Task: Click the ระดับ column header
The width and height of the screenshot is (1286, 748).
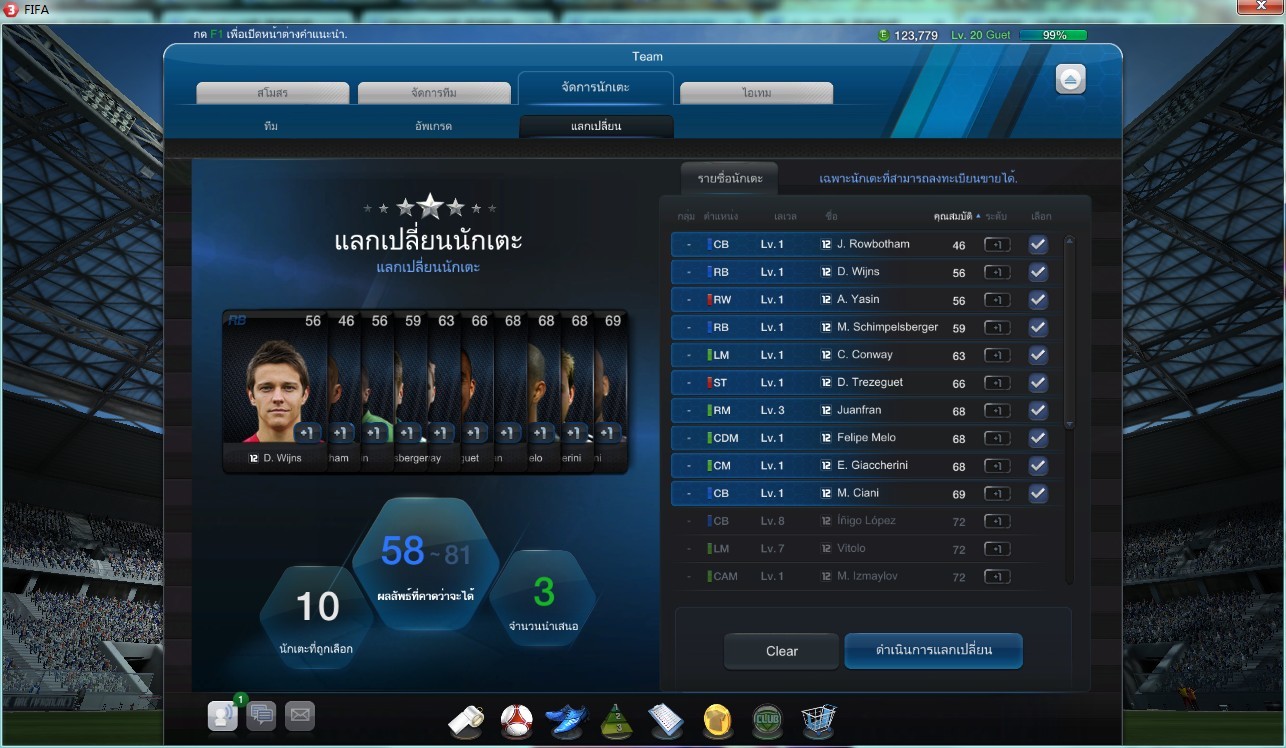Action: (996, 216)
